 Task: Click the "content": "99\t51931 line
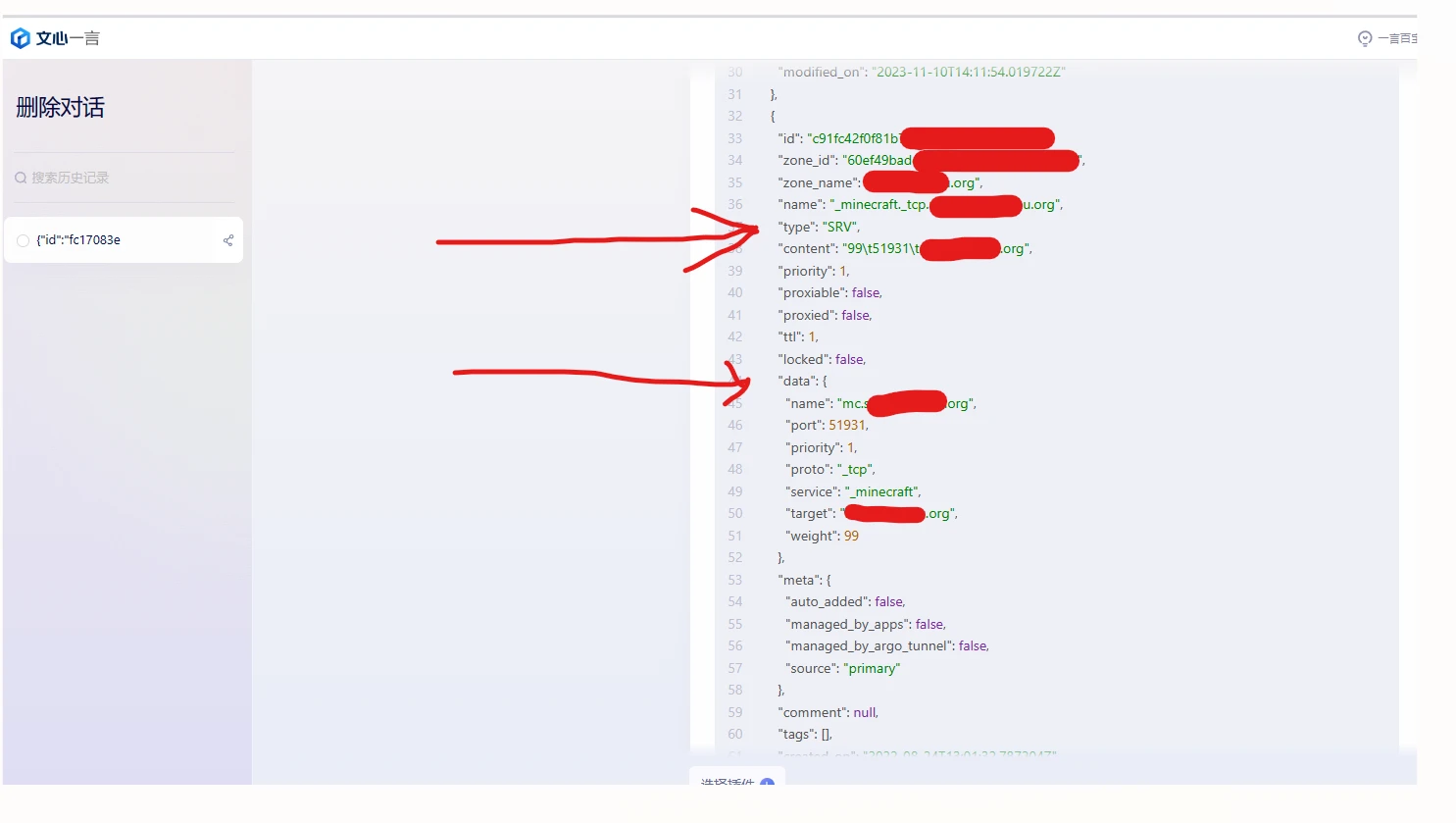(905, 248)
